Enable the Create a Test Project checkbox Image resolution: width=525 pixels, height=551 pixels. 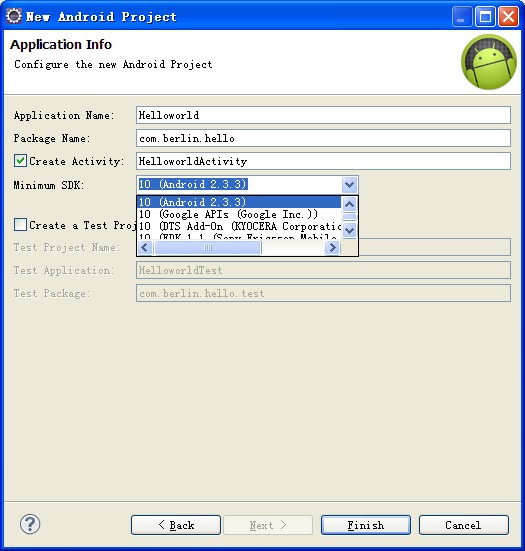(x=20, y=225)
